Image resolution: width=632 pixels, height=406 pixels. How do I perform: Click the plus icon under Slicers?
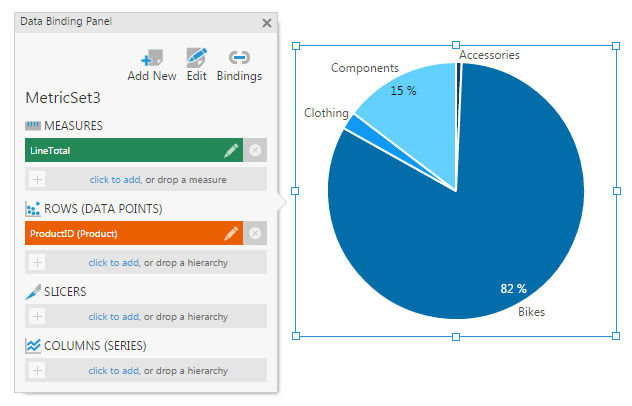[x=37, y=316]
